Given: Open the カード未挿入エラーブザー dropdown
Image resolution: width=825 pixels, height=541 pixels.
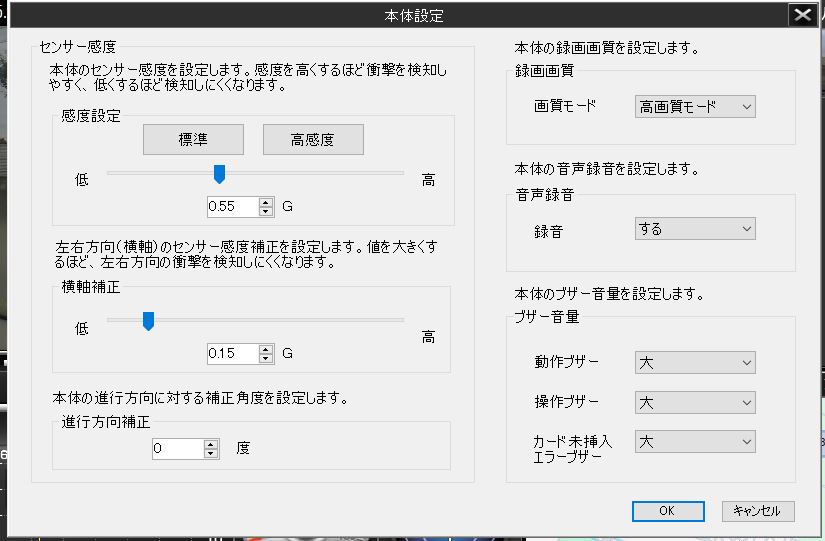Looking at the screenshot, I should [695, 441].
